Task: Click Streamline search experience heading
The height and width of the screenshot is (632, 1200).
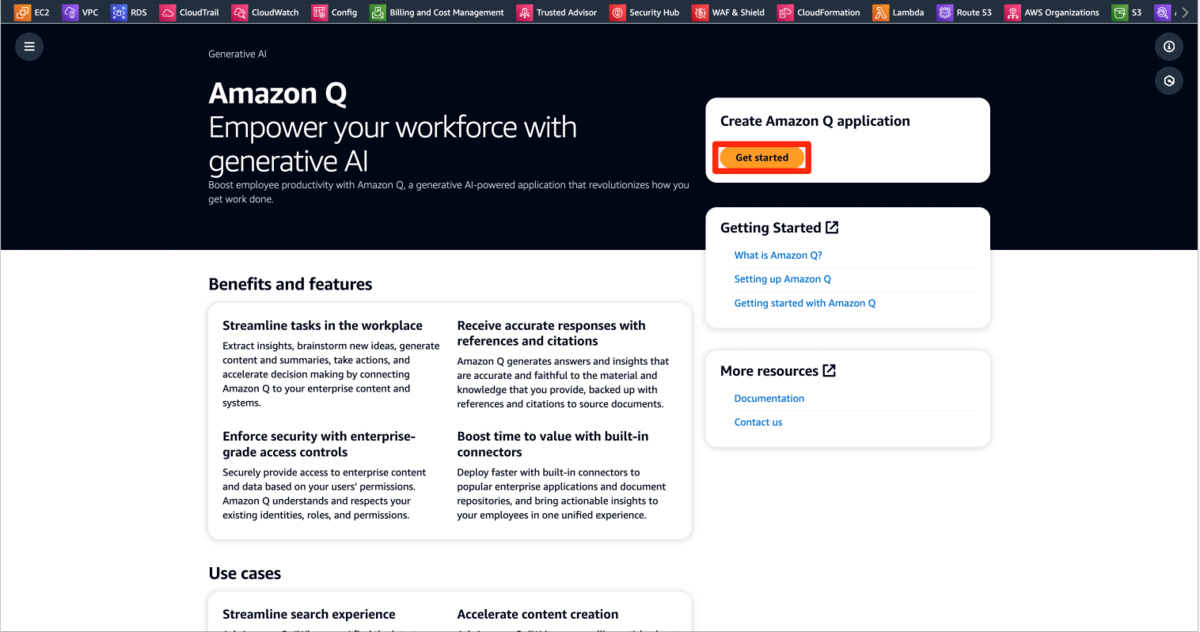Action: (309, 614)
